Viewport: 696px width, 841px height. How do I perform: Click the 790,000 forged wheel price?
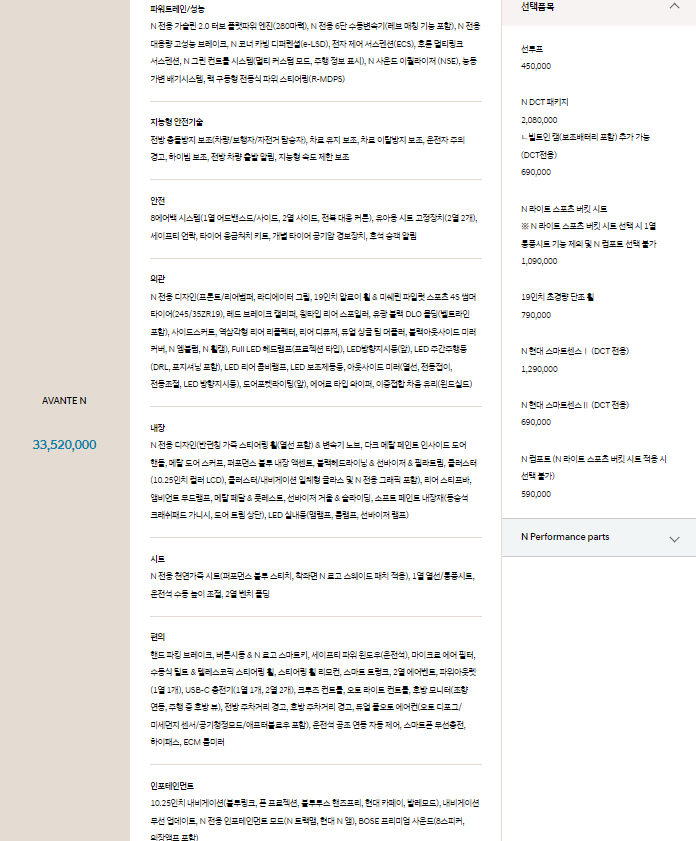coord(536,315)
